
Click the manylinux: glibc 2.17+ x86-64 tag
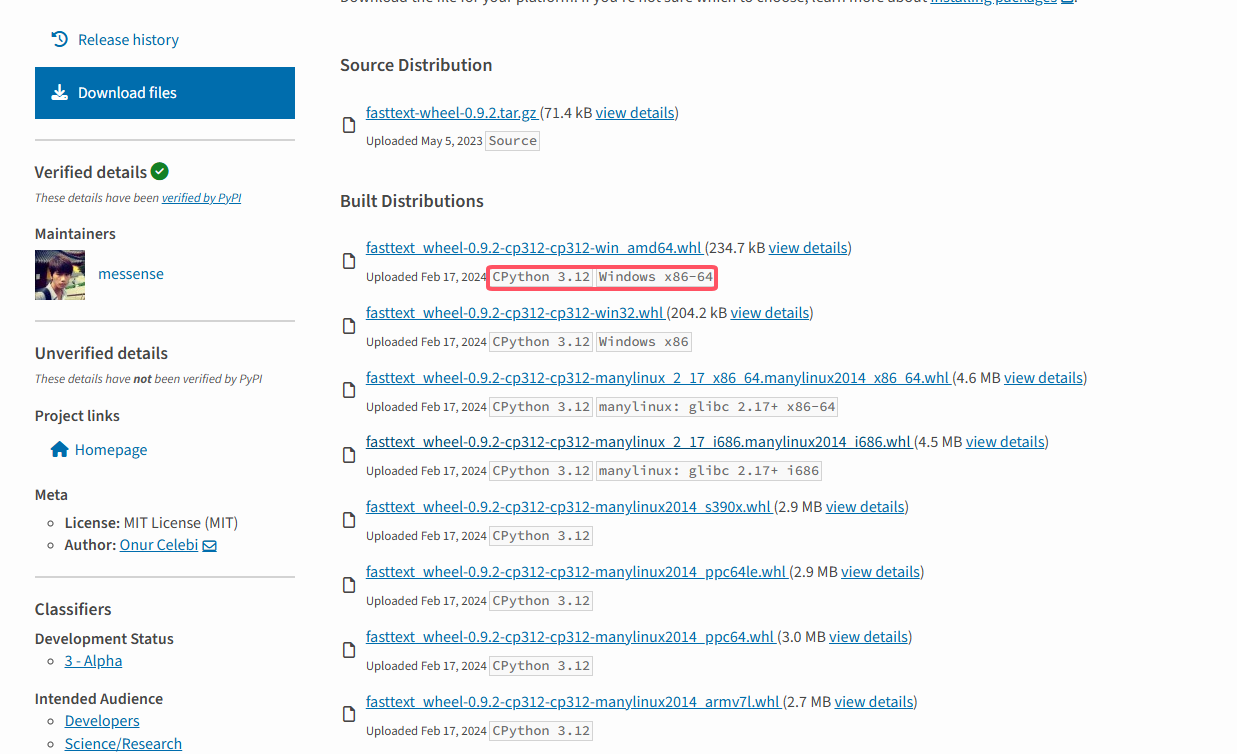tap(717, 407)
